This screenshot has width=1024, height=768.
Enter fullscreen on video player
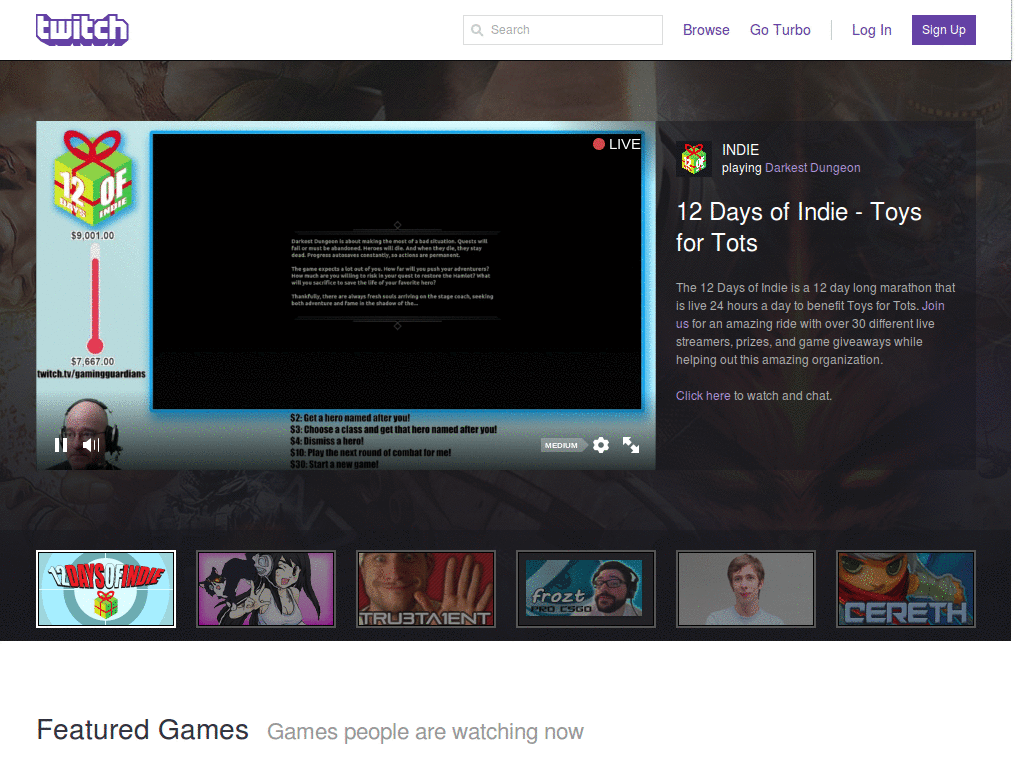(631, 445)
